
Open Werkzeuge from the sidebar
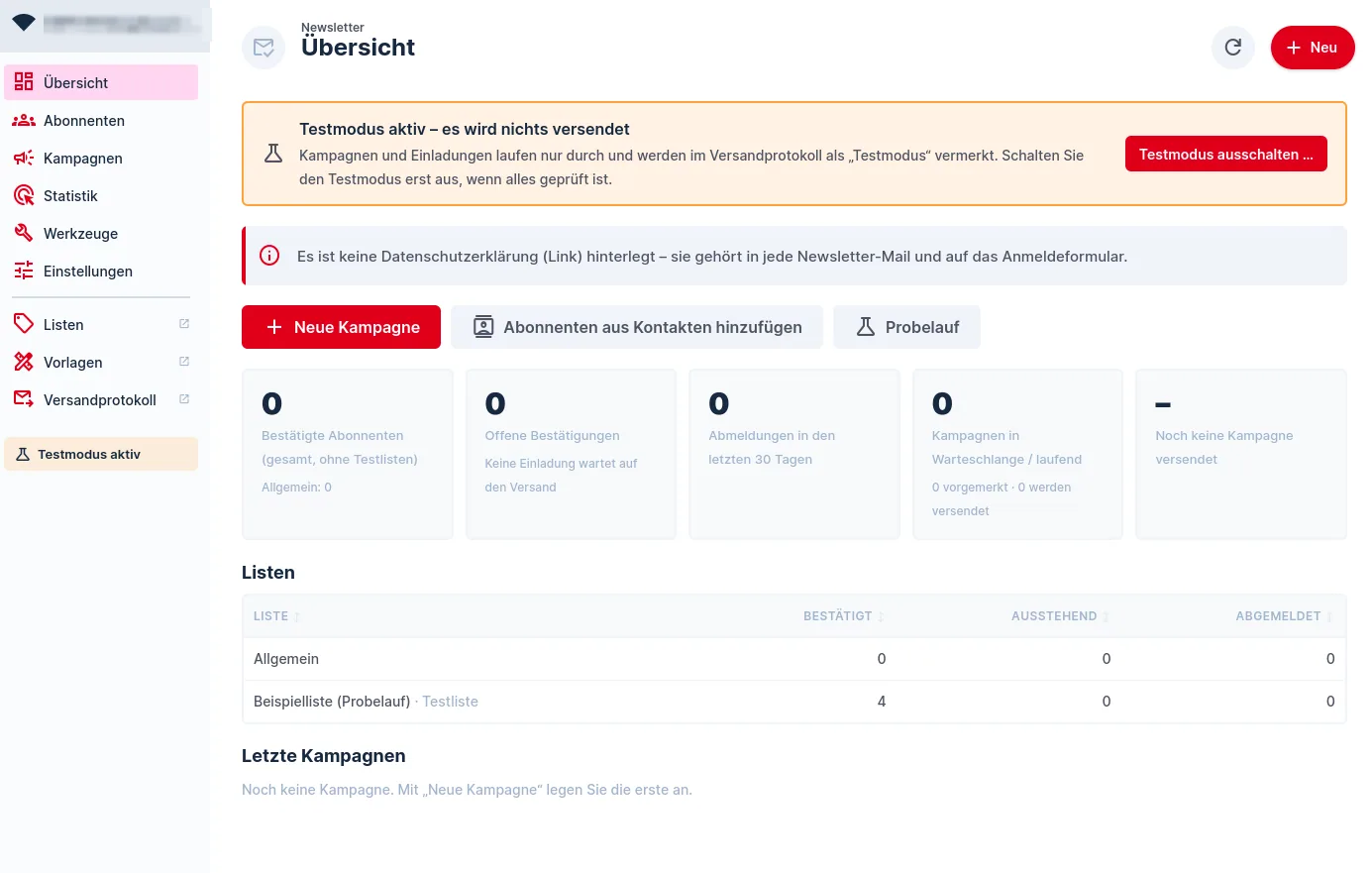[101, 233]
